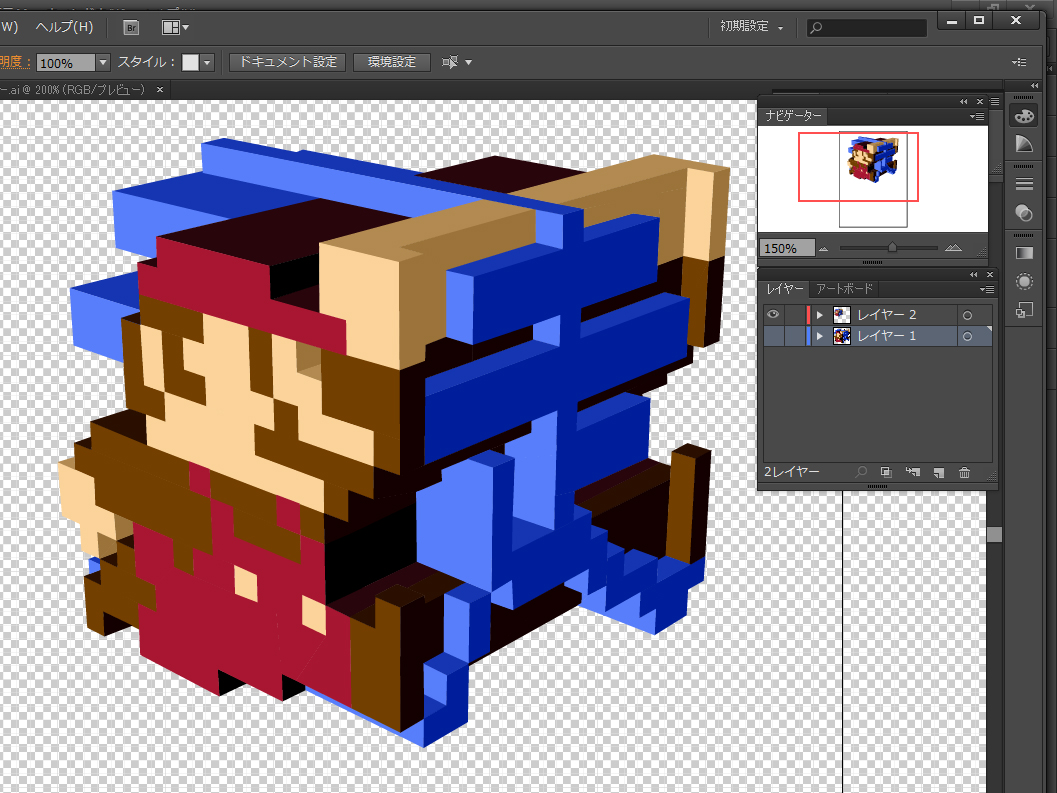Open the Transparency panel icon
The width and height of the screenshot is (1057, 793).
tap(1024, 213)
